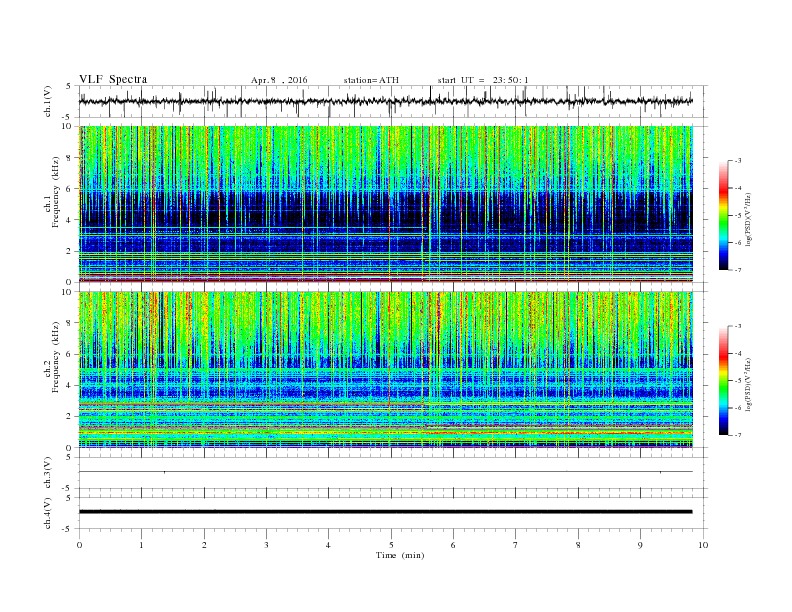The width and height of the screenshot is (792, 612).
Task: Select the "ch.1(V)" axis label
Action: (x=47, y=101)
